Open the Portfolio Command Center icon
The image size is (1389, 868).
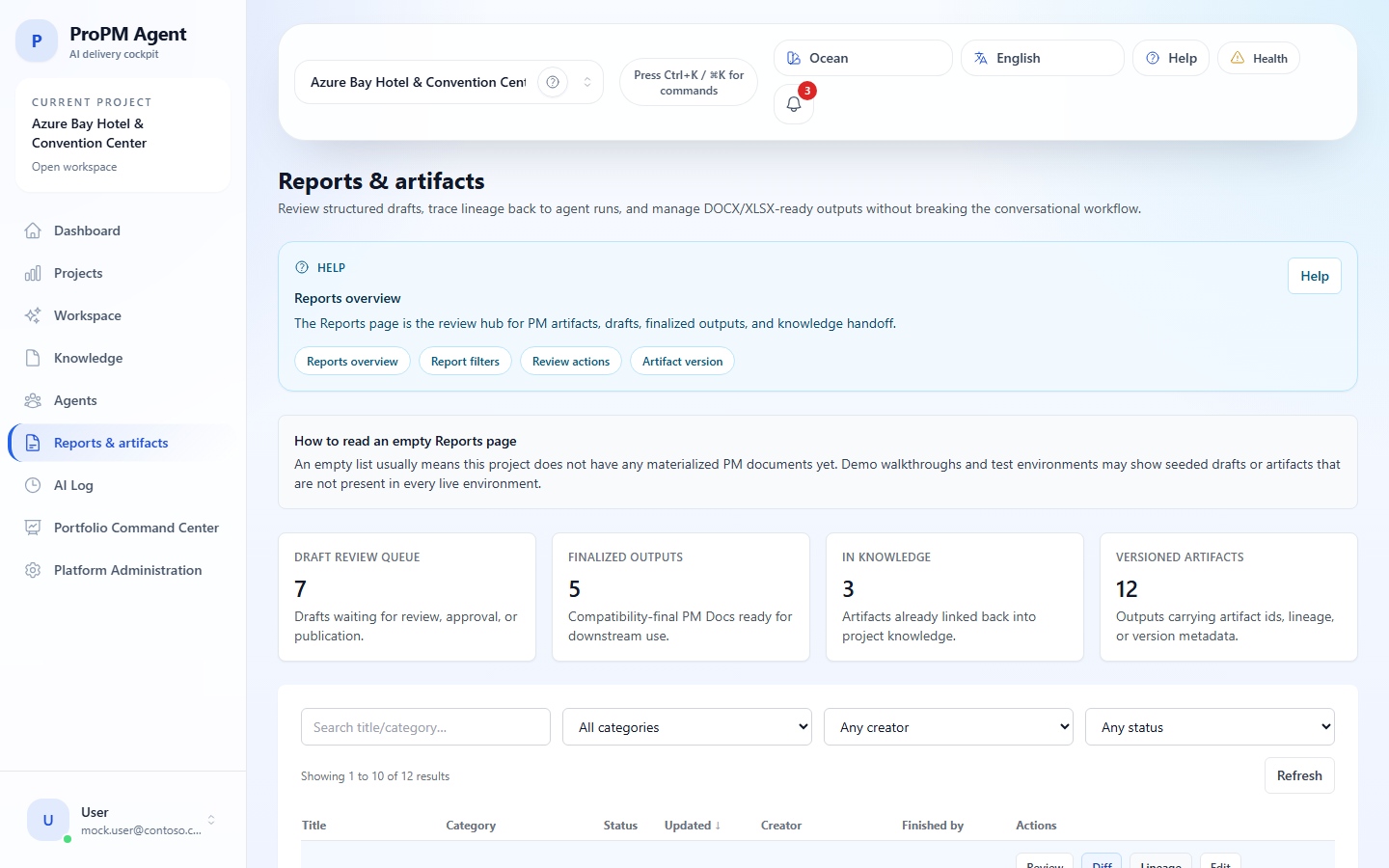tap(32, 528)
